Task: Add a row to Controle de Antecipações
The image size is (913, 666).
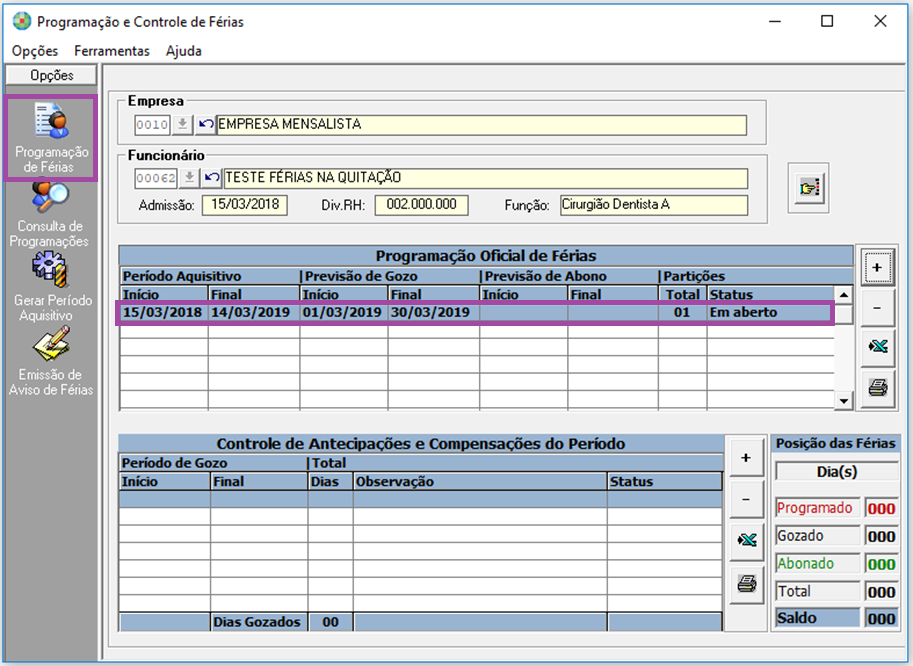Action: tap(746, 458)
